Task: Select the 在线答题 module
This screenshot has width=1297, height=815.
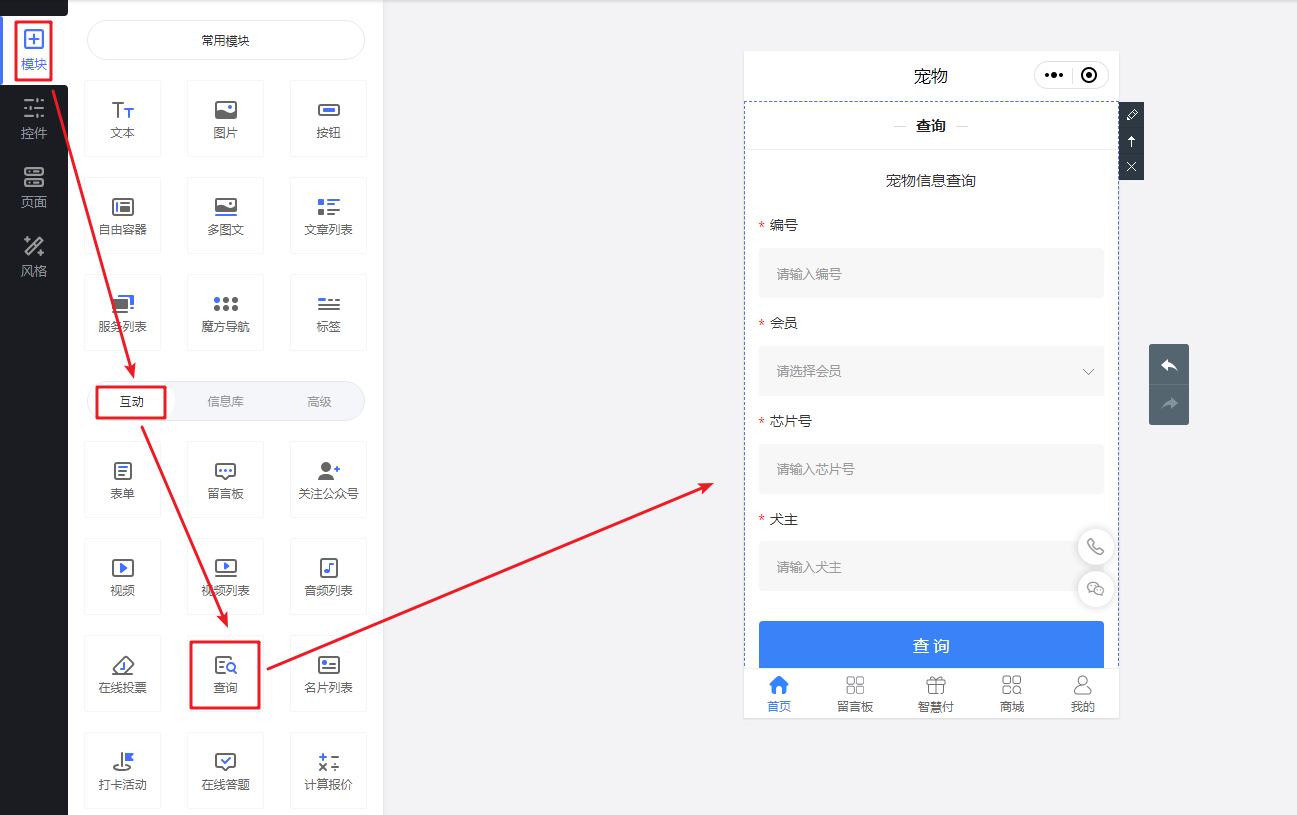Action: 226,771
